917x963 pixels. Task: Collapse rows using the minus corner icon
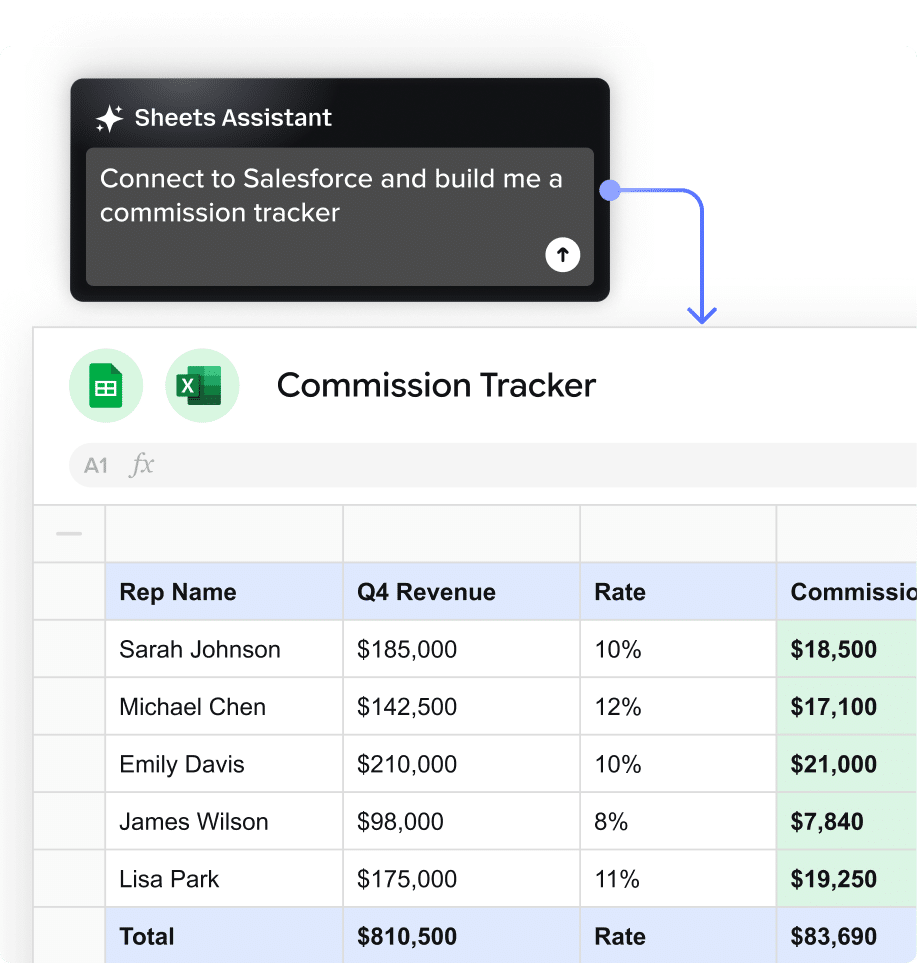tap(69, 534)
